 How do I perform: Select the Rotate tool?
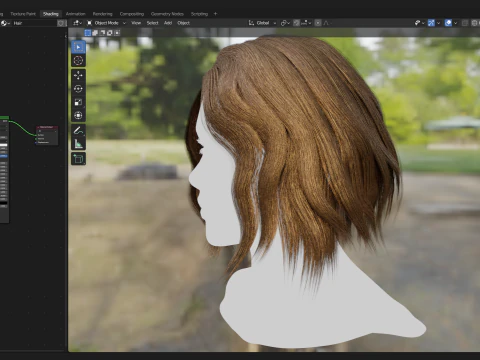tap(78, 89)
